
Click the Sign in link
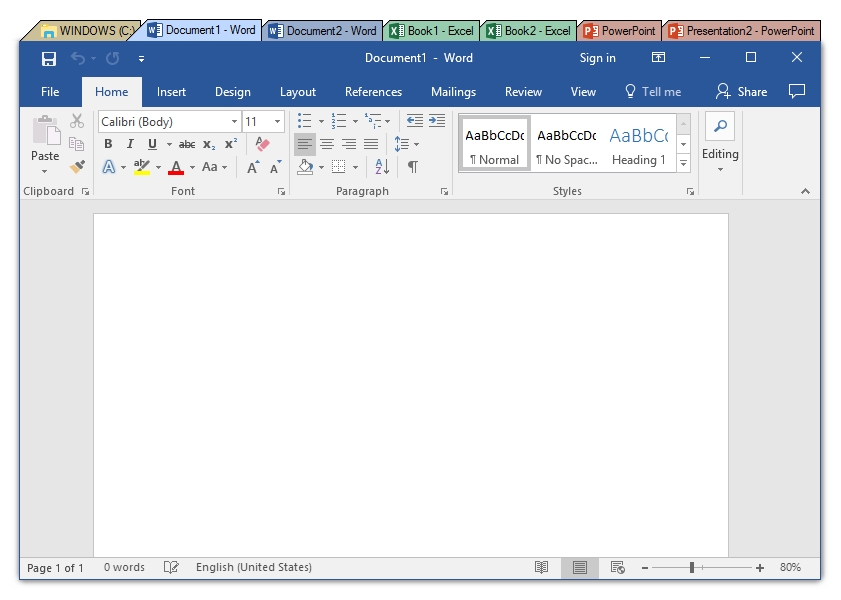(x=597, y=58)
